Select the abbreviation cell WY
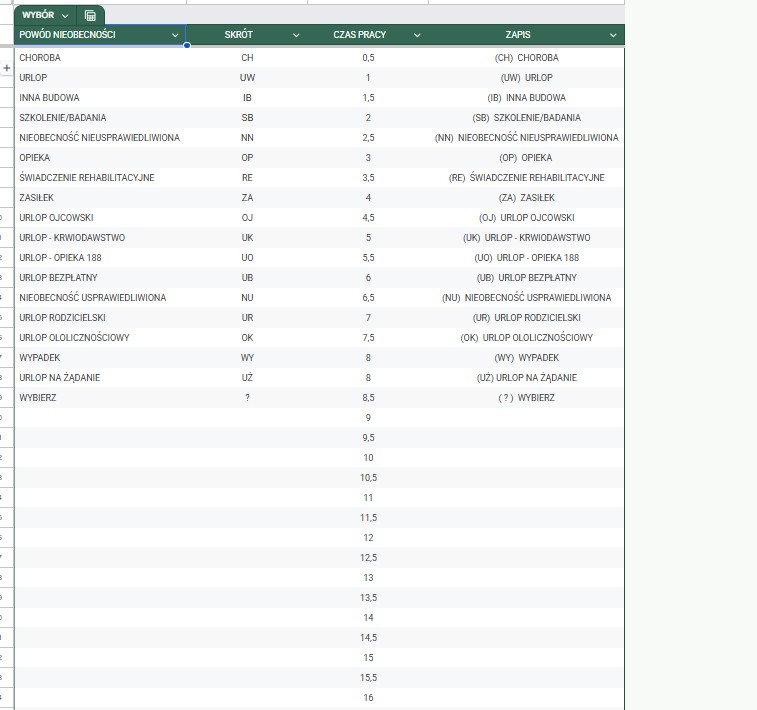The height and width of the screenshot is (710, 757). click(x=247, y=358)
